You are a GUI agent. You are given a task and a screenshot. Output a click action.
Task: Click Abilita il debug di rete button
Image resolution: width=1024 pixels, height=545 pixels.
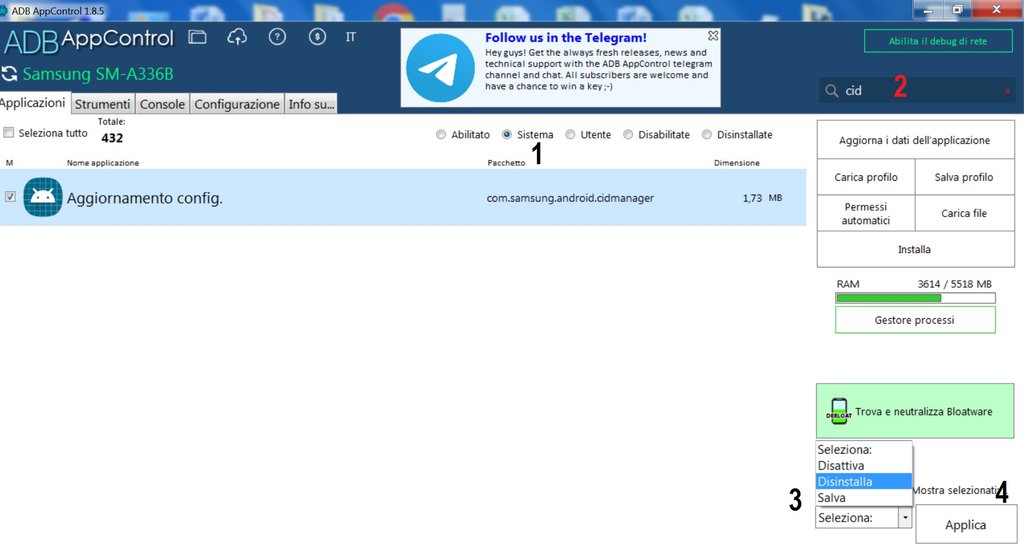coord(938,41)
